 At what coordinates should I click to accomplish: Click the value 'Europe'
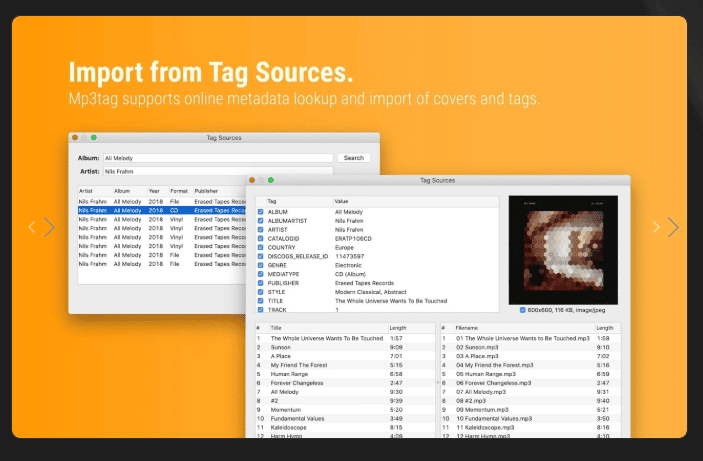point(344,248)
